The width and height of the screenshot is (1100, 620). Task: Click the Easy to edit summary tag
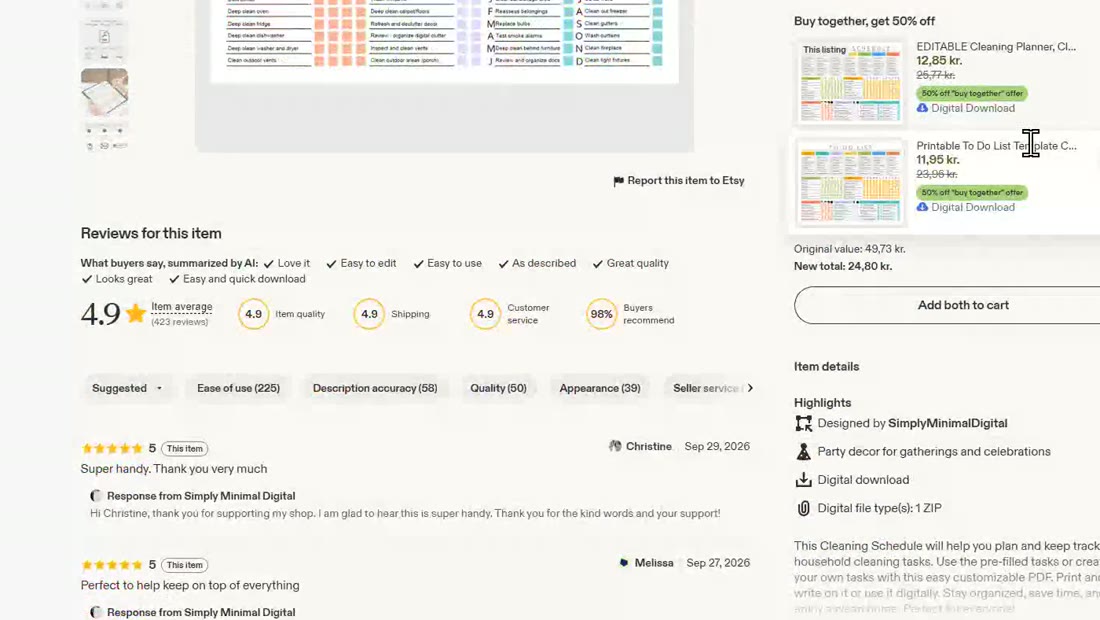[x=361, y=263]
